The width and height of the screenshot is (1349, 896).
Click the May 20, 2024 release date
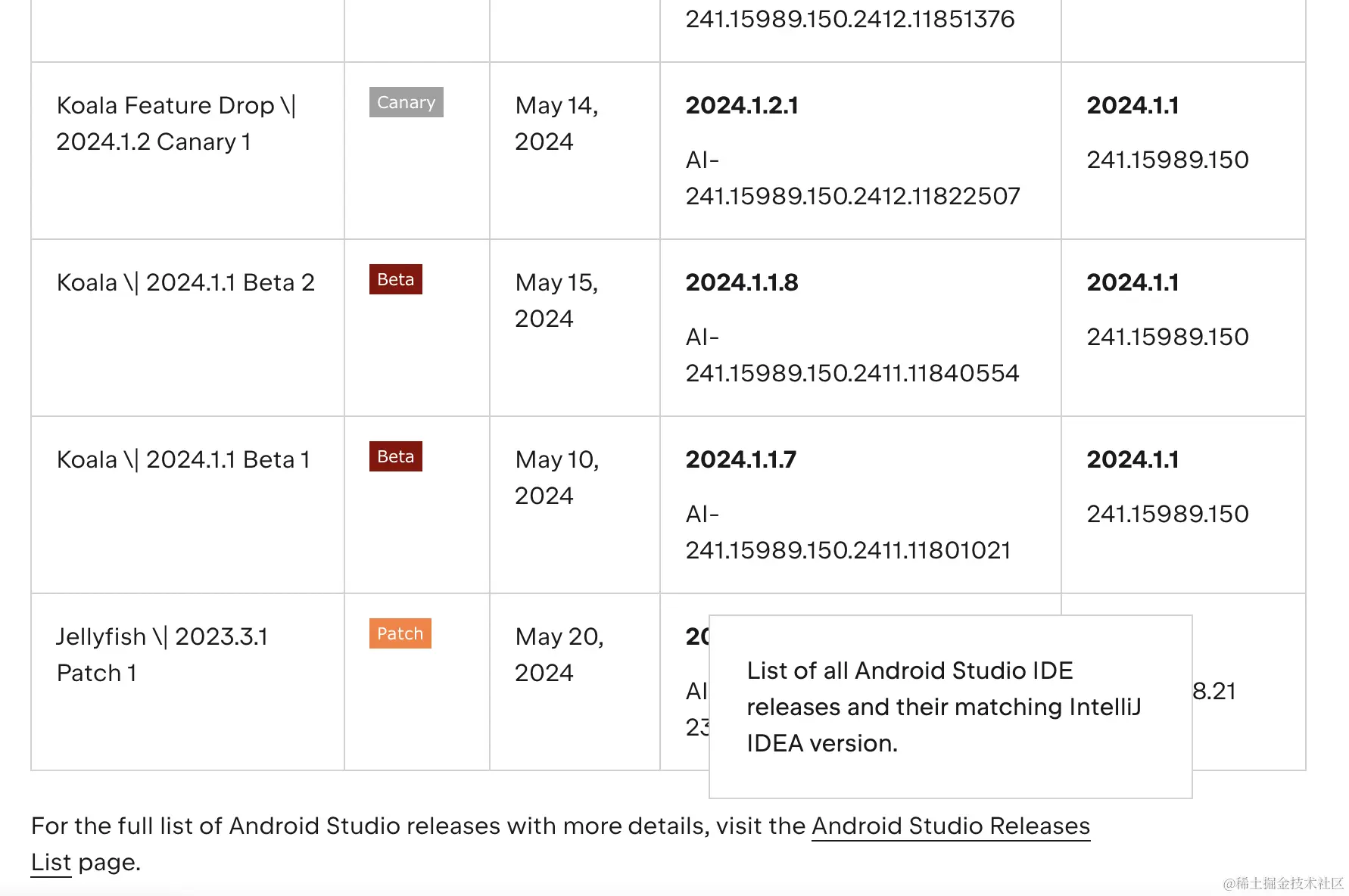click(559, 655)
